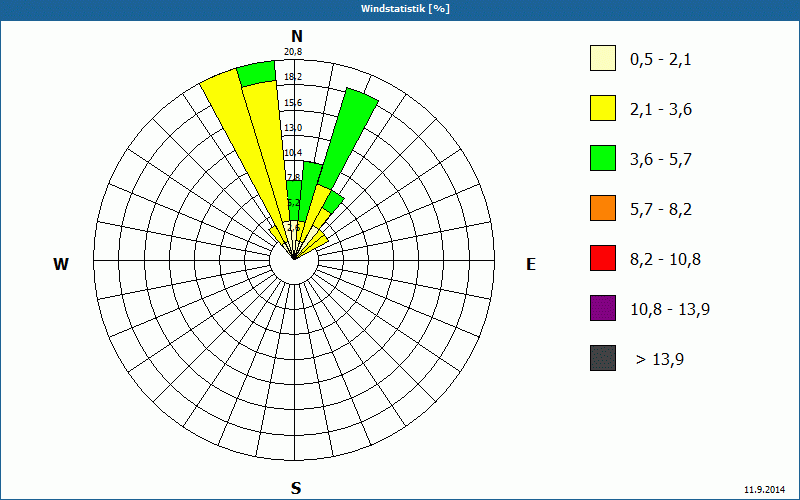Click the yellow 2,1 - 3,6 legend swatch
Viewport: 800px width, 500px height.
(x=603, y=108)
